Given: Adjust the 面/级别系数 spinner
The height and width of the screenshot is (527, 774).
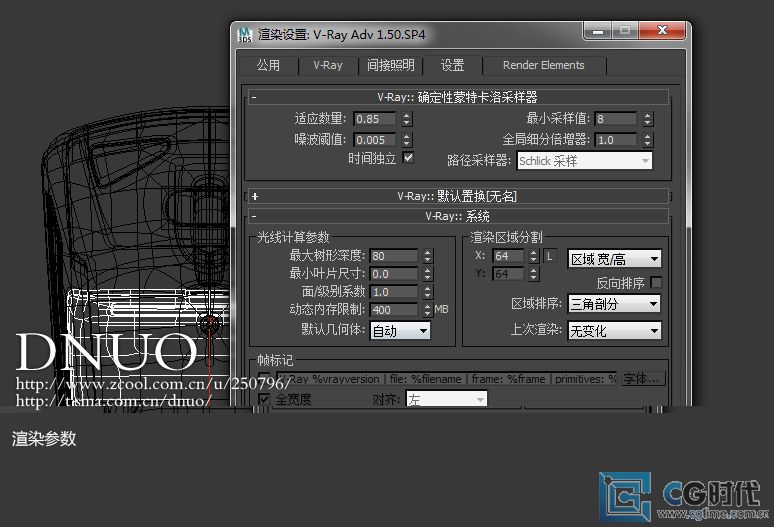Looking at the screenshot, I should click(x=428, y=292).
